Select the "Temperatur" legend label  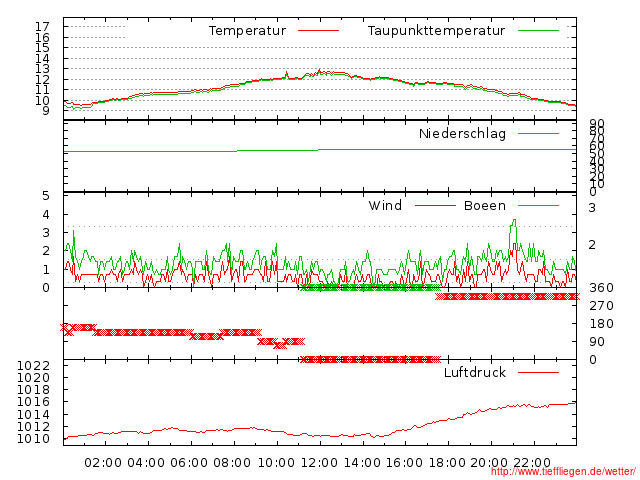(247, 31)
